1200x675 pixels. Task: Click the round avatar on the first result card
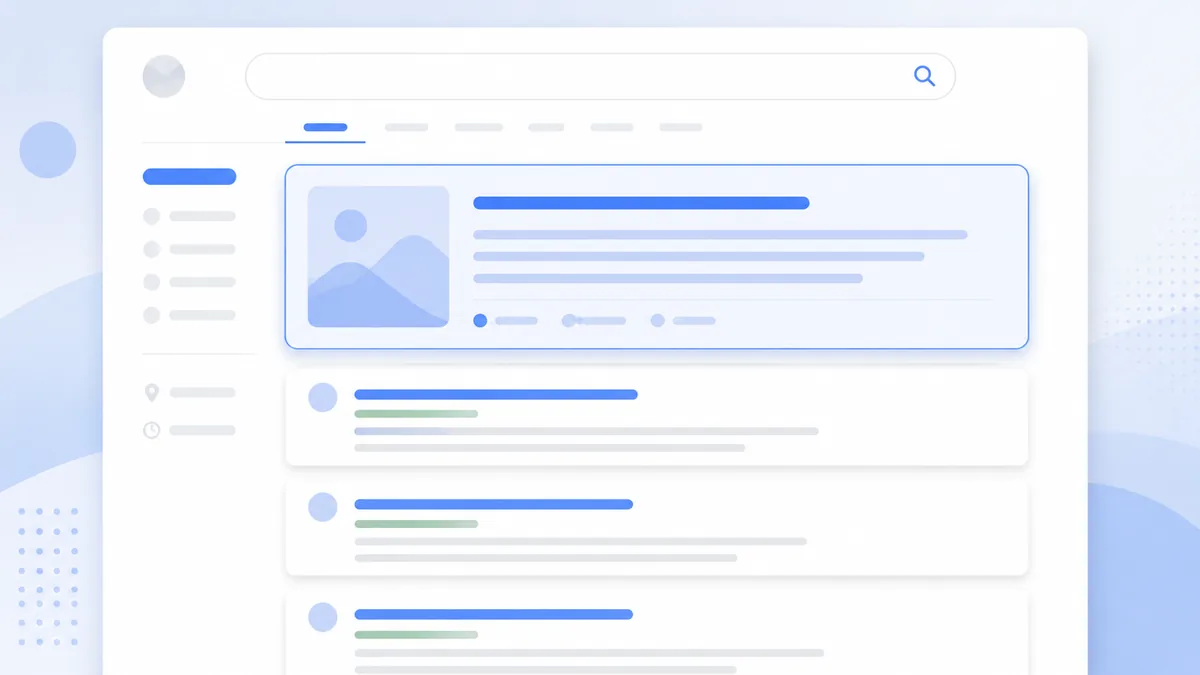click(322, 397)
